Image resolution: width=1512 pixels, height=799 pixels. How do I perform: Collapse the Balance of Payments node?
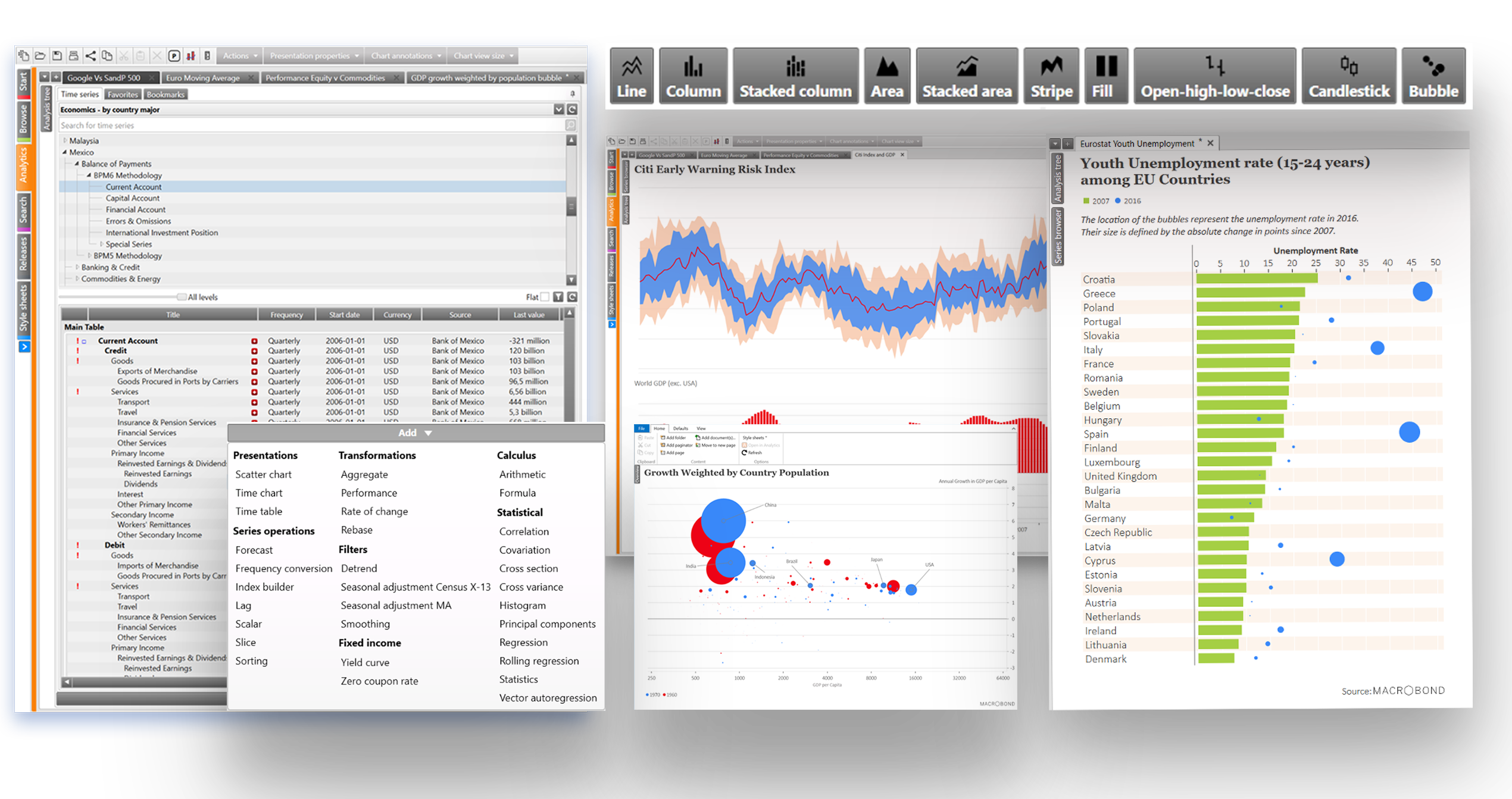77,164
